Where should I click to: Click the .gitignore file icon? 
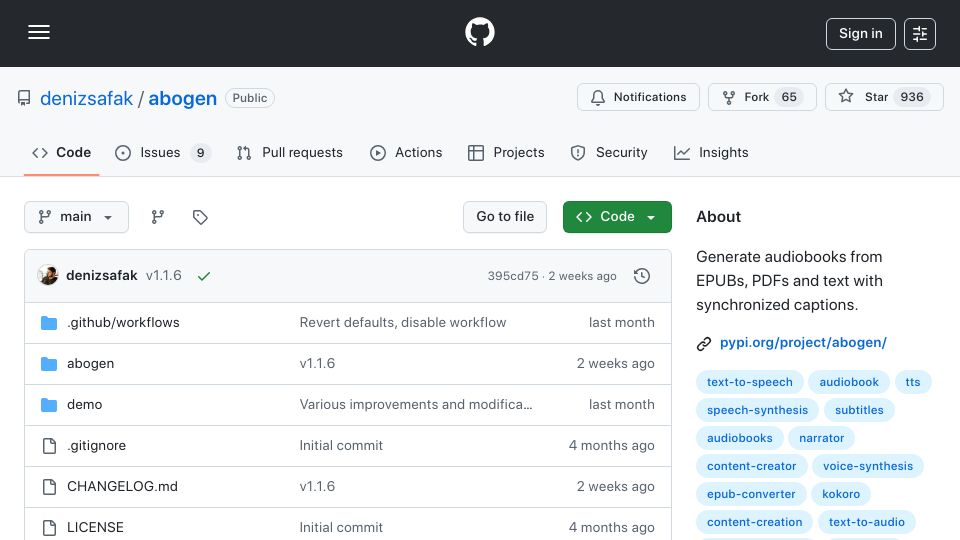click(49, 446)
